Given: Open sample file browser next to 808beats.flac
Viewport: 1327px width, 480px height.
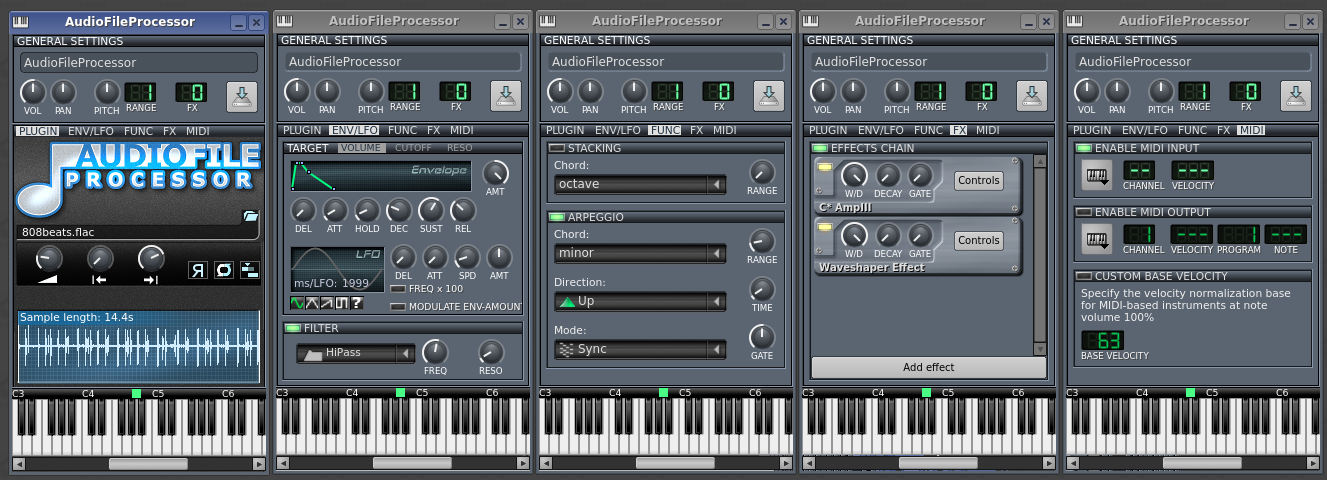Looking at the screenshot, I should click(249, 215).
